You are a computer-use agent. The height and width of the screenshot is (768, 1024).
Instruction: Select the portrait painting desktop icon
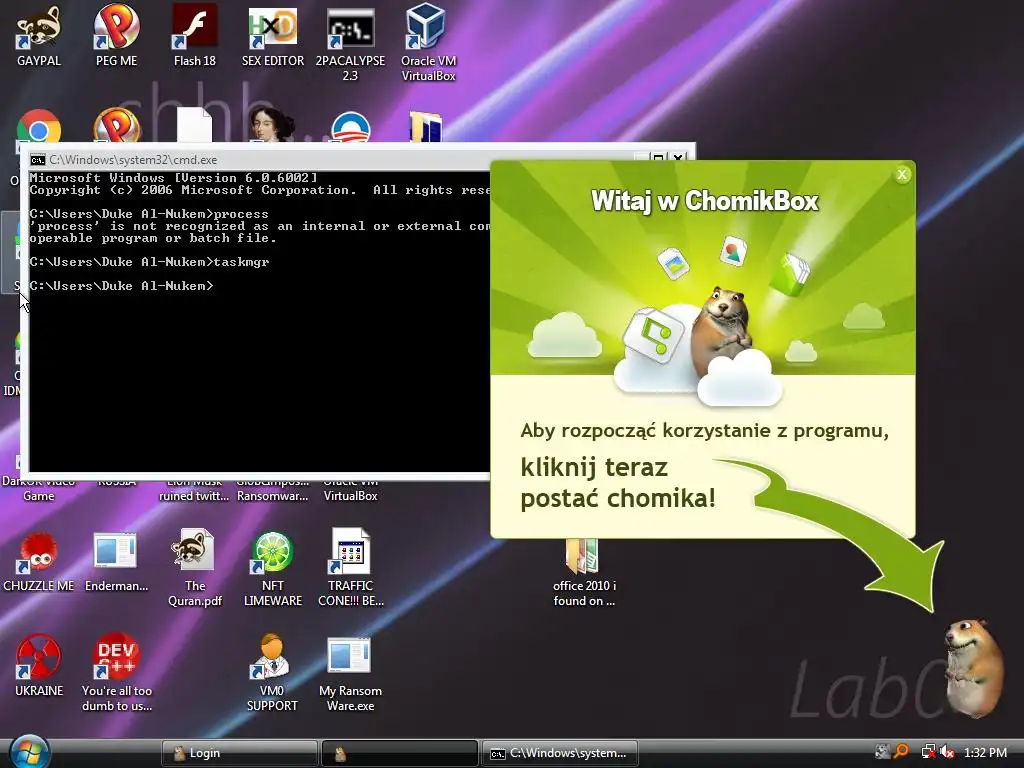[x=272, y=124]
